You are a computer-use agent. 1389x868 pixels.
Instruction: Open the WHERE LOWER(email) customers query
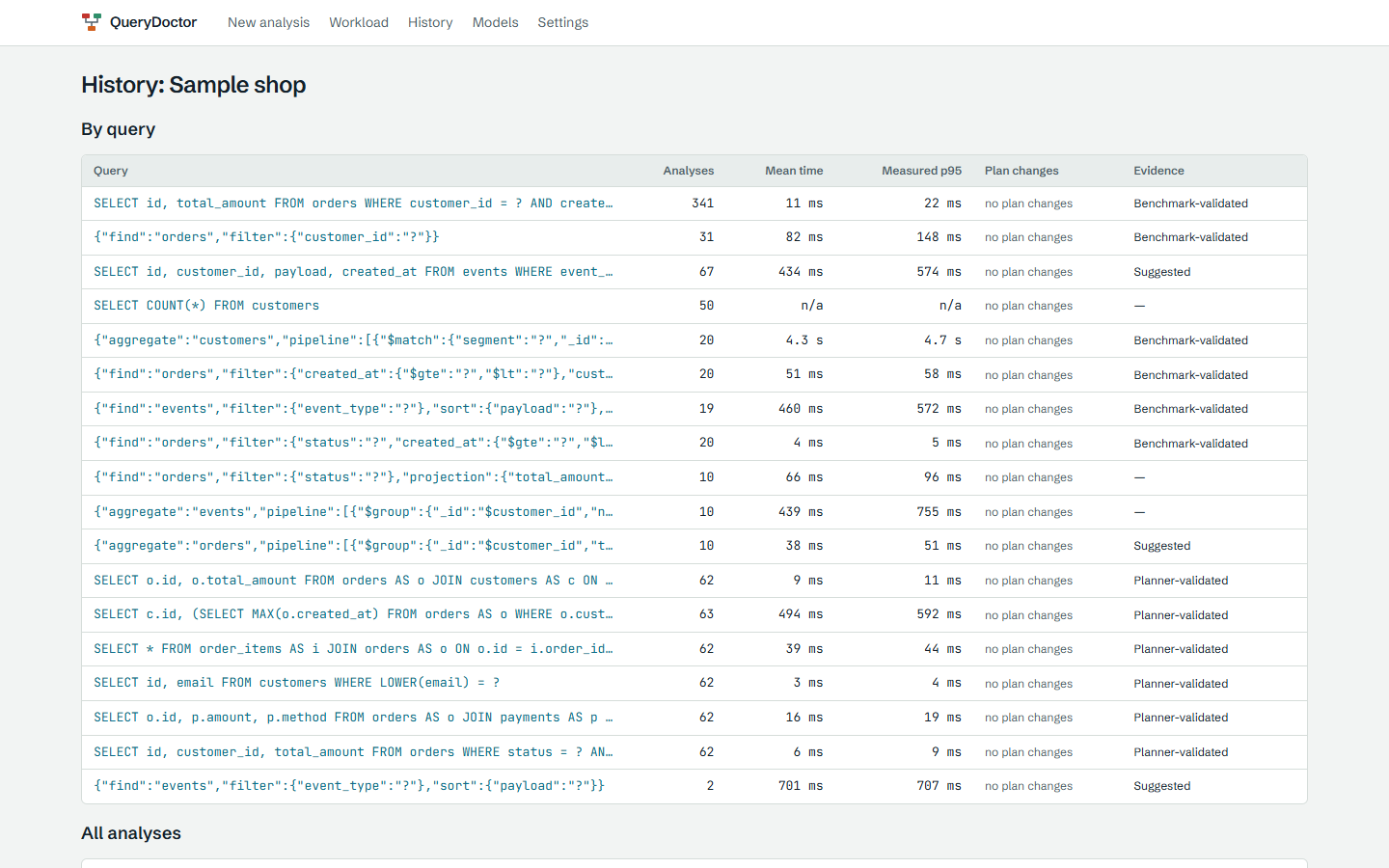(297, 683)
